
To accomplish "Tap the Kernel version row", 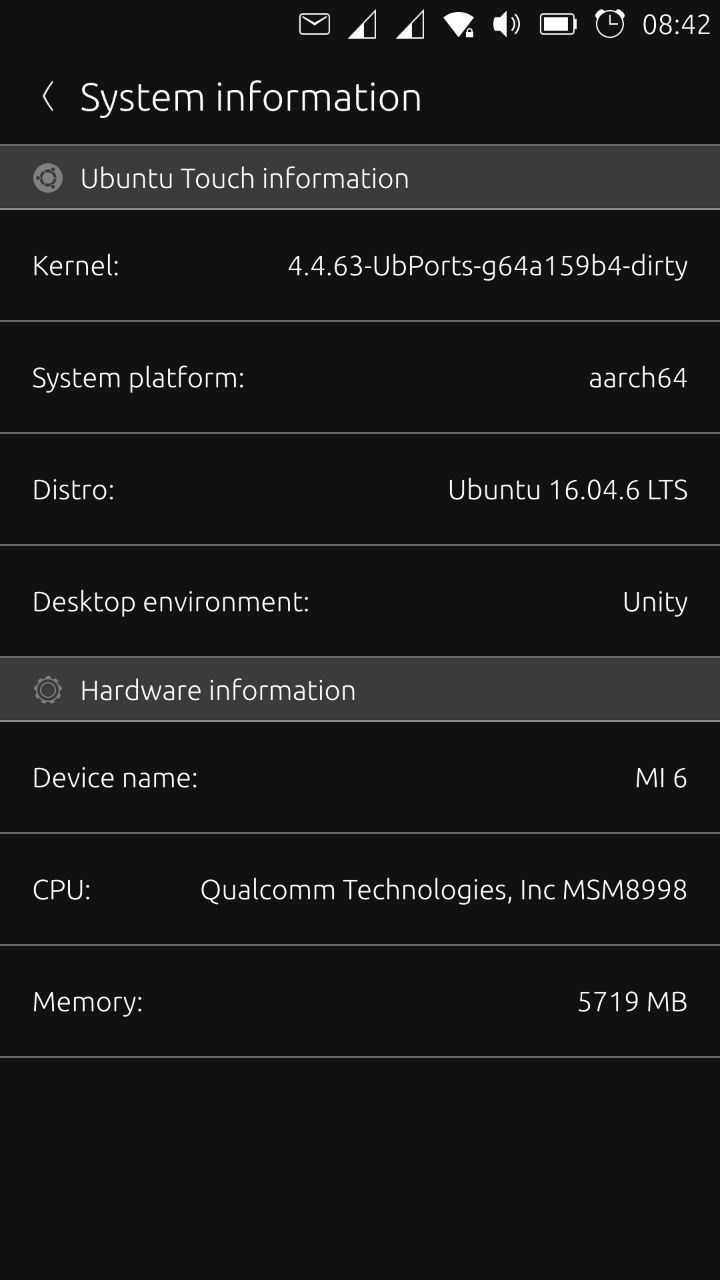I will (360, 266).
